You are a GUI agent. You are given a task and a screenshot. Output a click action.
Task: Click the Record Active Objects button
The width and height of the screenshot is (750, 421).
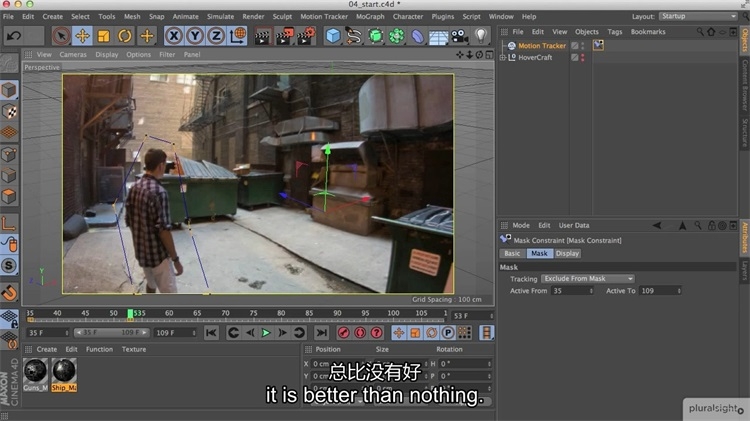pos(343,332)
